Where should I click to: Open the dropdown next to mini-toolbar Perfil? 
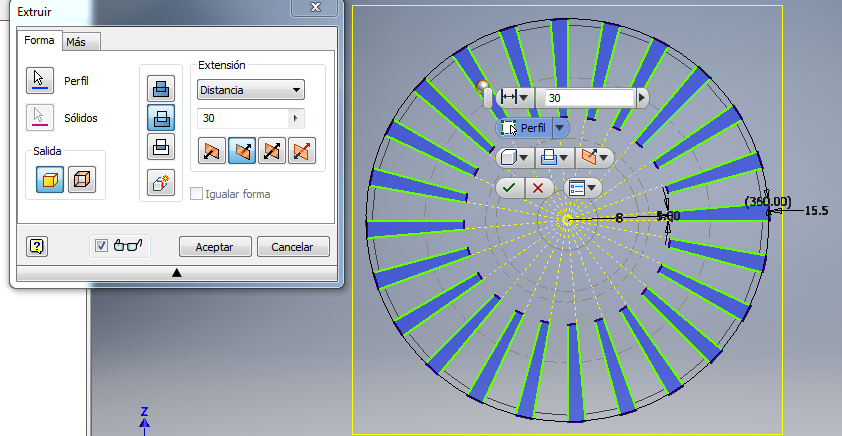click(x=560, y=128)
